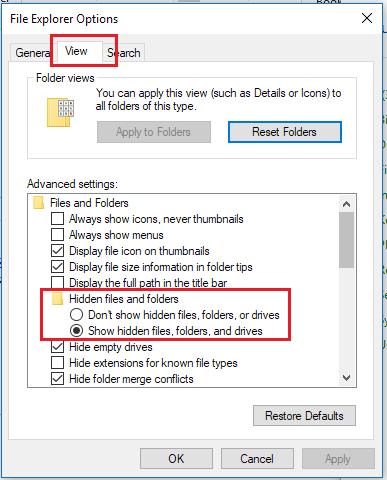Click the scroll up arrow in Advanced settings
The height and width of the screenshot is (480, 387).
point(347,204)
